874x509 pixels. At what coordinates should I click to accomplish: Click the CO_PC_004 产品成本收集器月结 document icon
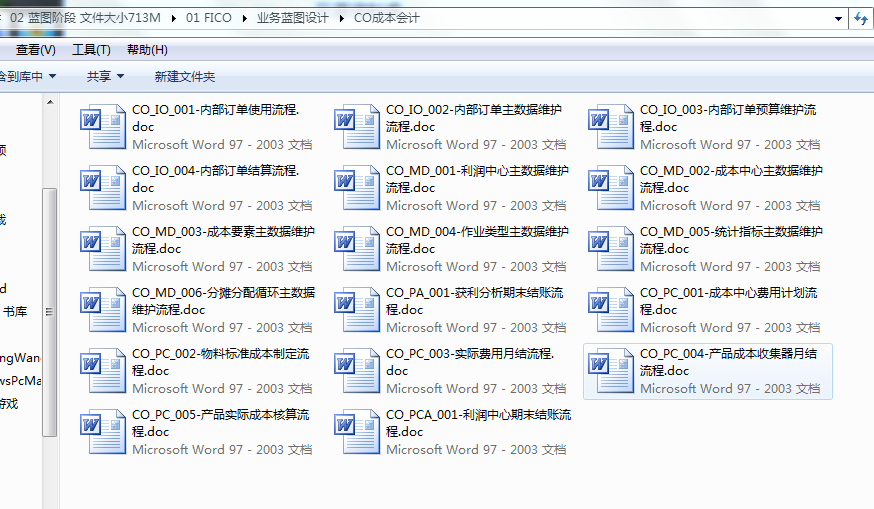611,371
